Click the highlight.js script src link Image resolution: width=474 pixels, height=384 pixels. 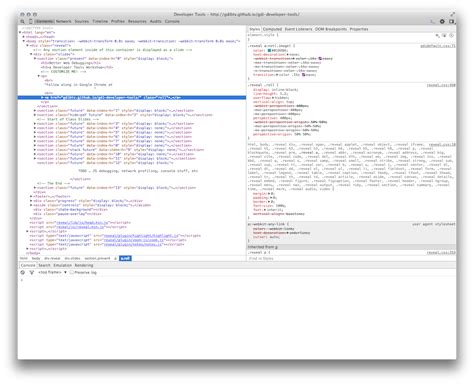(x=141, y=236)
